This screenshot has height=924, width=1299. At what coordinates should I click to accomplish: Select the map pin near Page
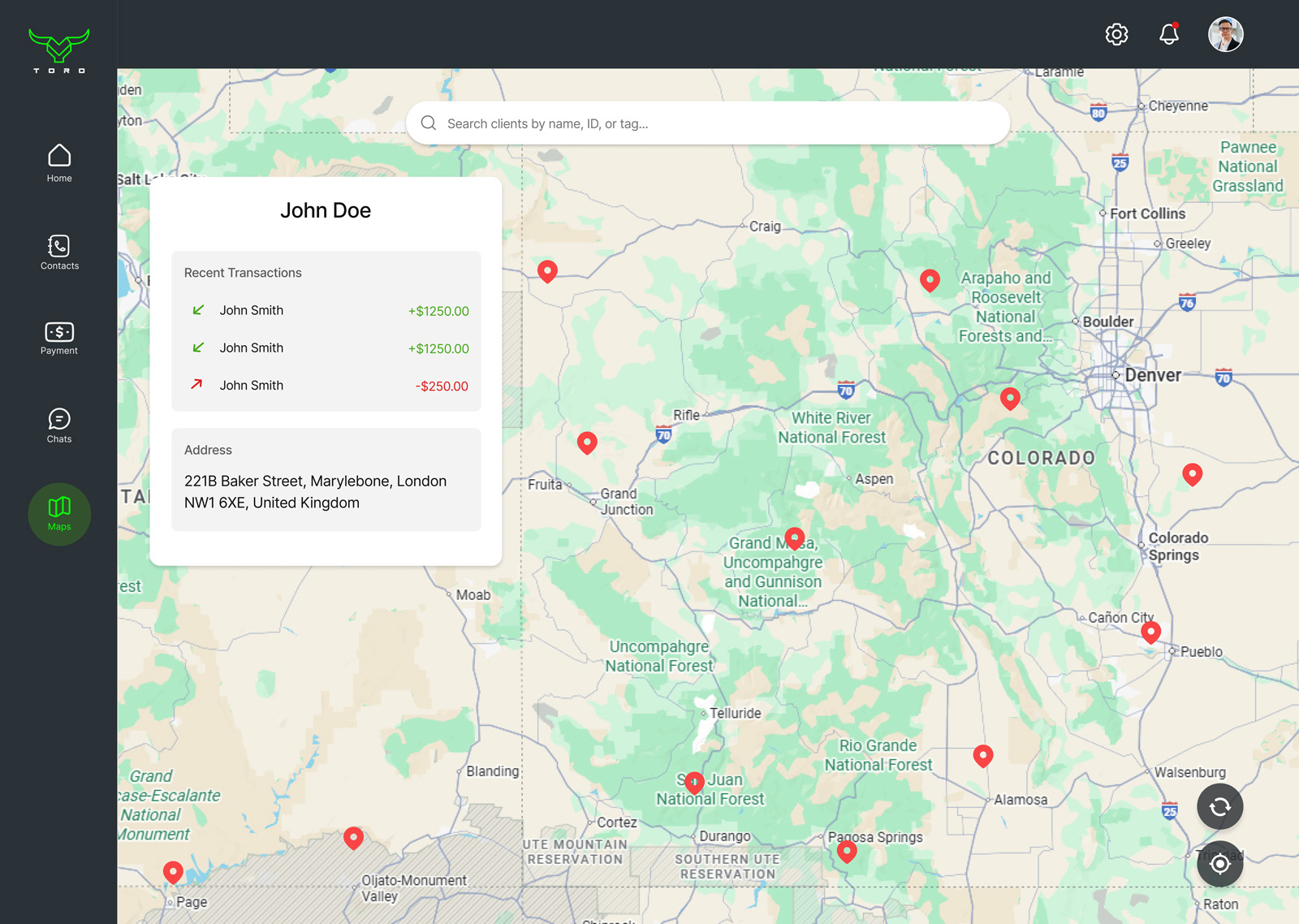click(x=173, y=872)
